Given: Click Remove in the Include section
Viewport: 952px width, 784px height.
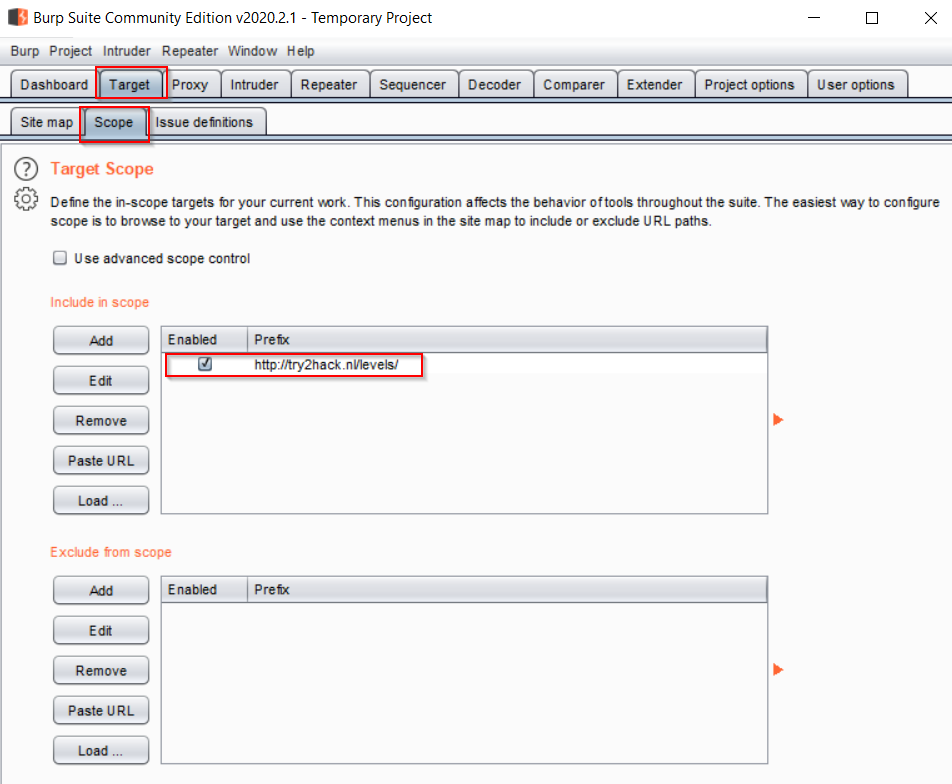Looking at the screenshot, I should 100,420.
